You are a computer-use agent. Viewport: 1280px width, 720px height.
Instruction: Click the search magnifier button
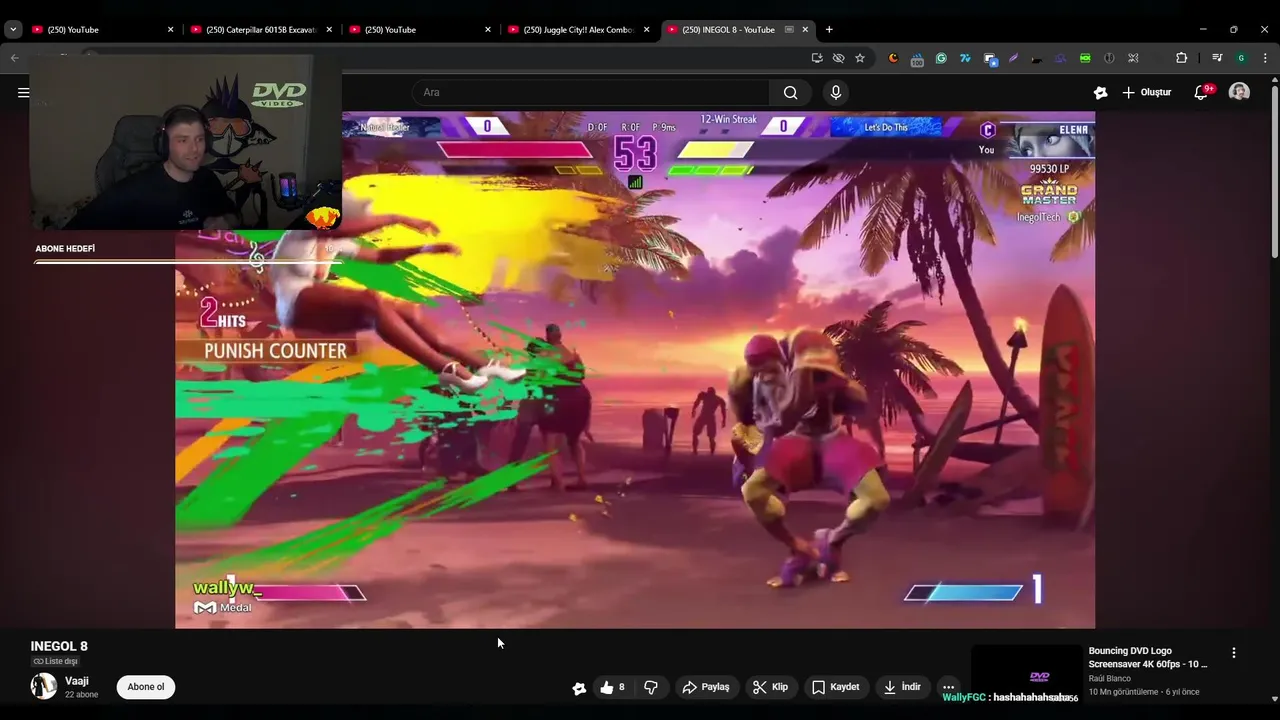pyautogui.click(x=790, y=92)
